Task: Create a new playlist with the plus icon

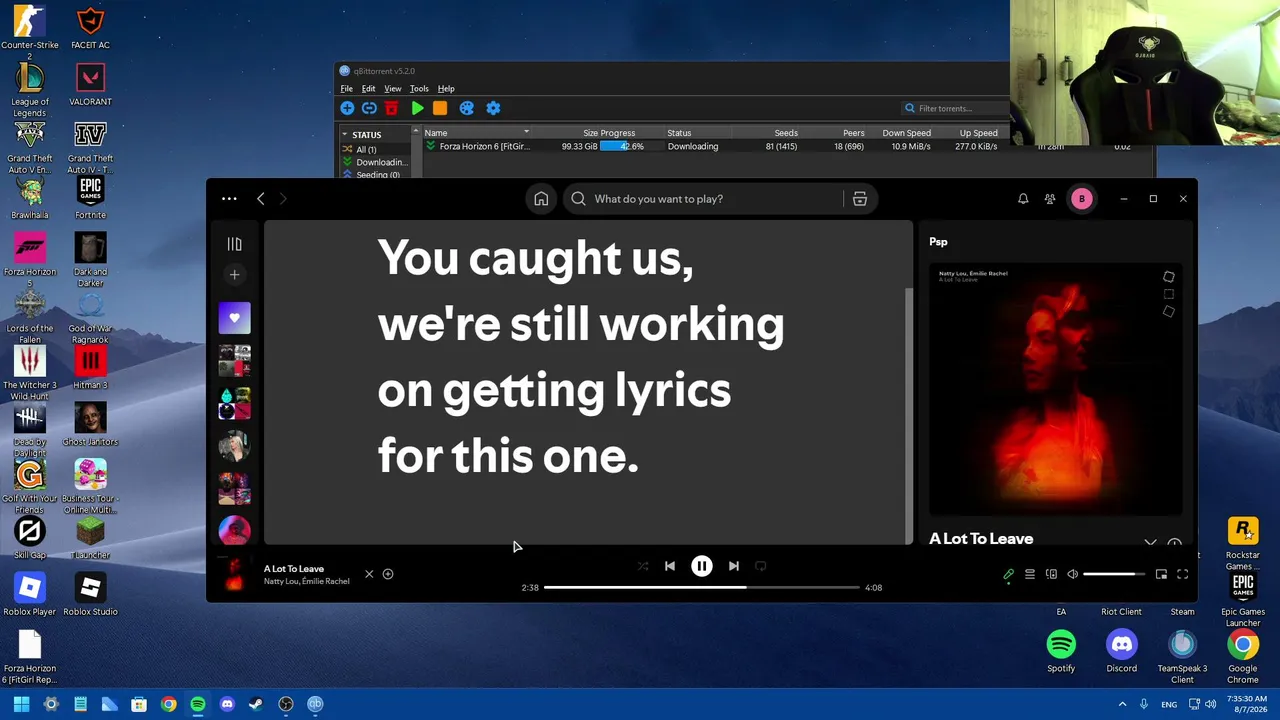Action: point(234,274)
